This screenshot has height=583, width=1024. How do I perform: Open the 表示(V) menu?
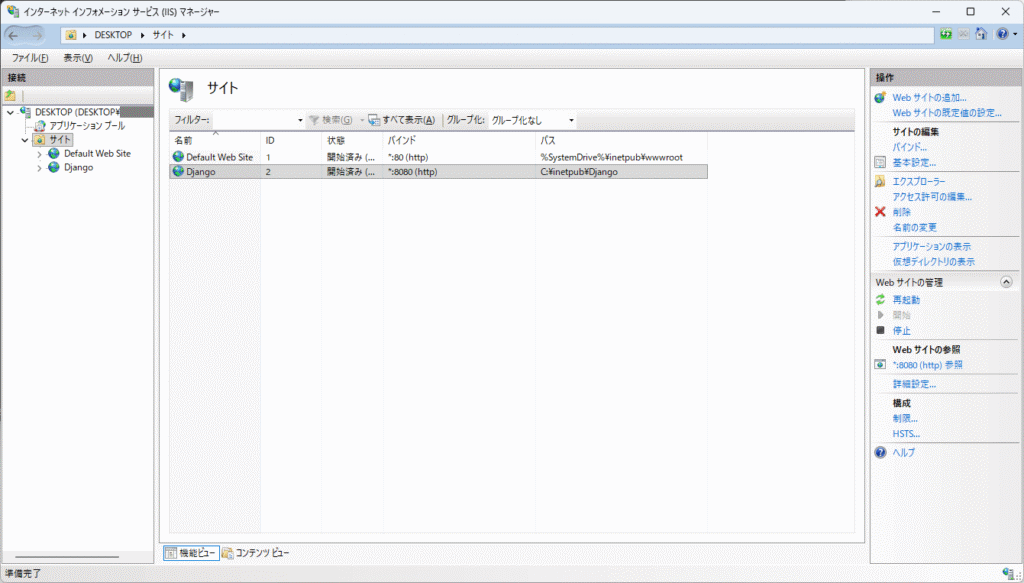click(78, 58)
